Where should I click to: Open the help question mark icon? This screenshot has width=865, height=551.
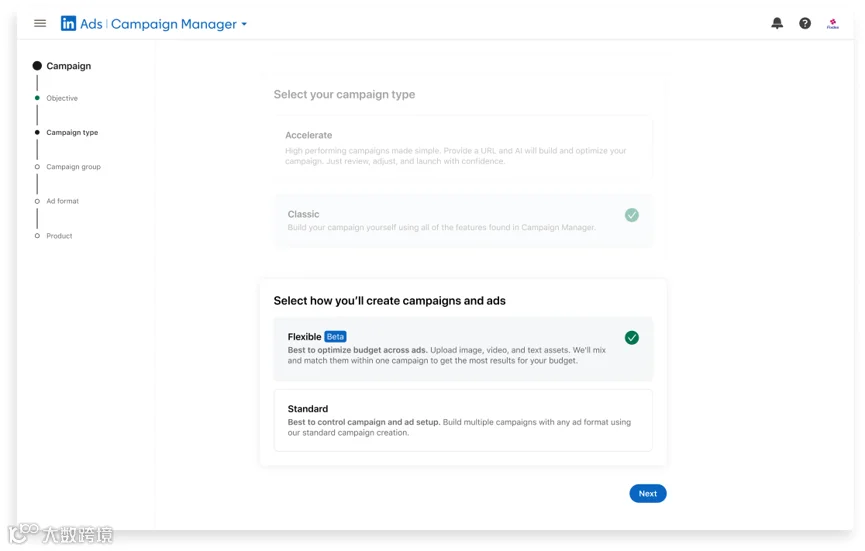[x=805, y=23]
